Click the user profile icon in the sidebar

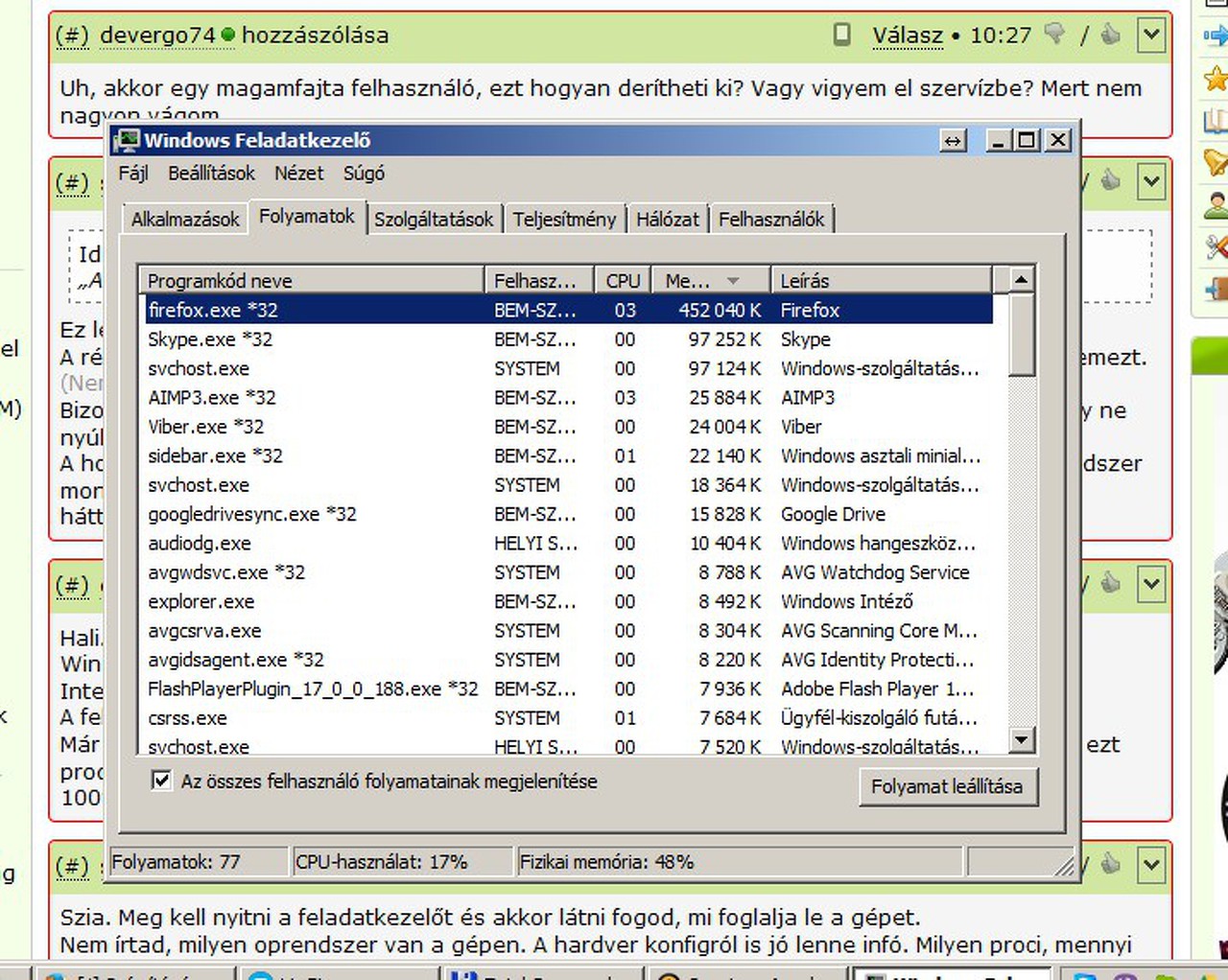click(x=1216, y=204)
